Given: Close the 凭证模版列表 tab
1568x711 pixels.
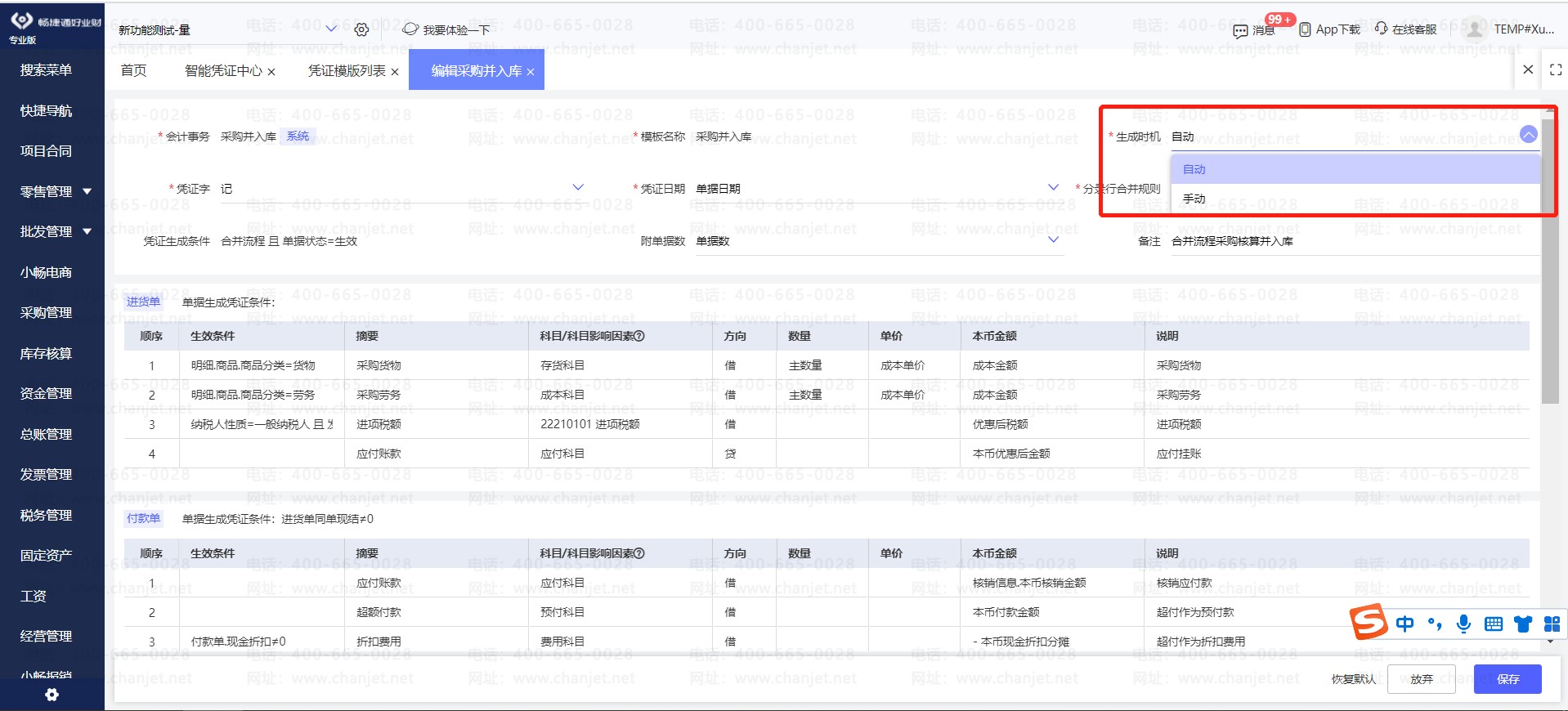Looking at the screenshot, I should pyautogui.click(x=395, y=72).
